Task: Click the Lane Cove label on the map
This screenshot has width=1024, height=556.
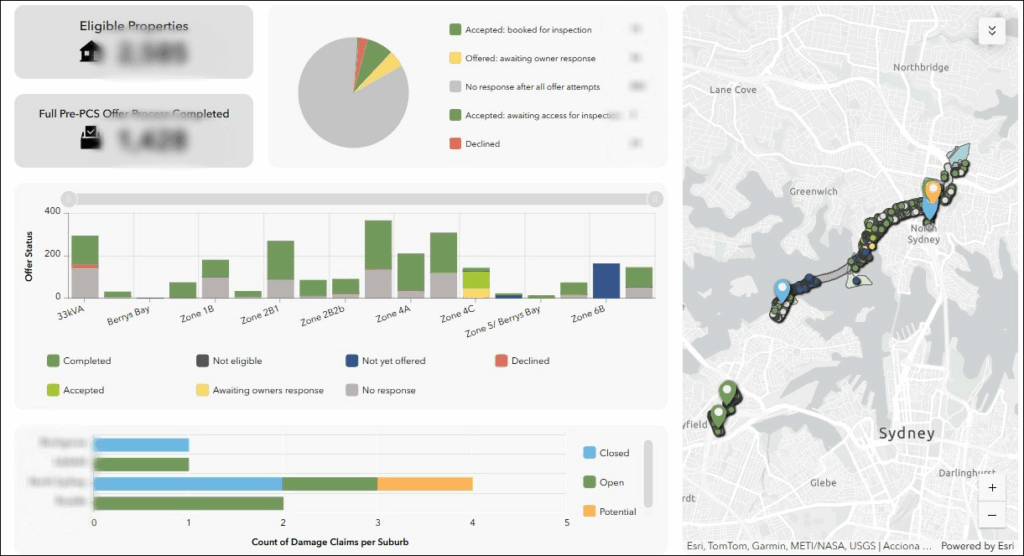Action: click(733, 90)
